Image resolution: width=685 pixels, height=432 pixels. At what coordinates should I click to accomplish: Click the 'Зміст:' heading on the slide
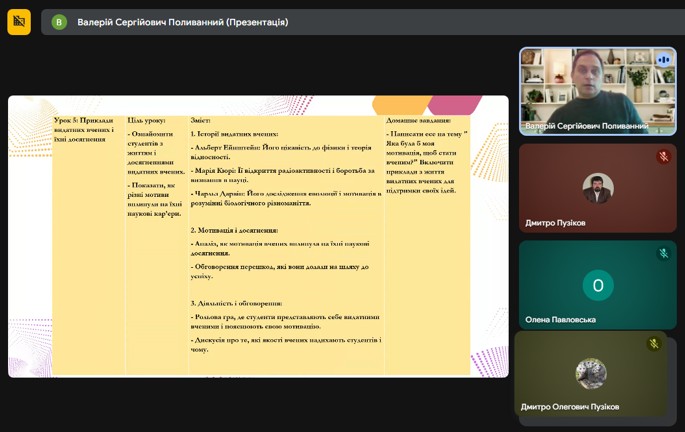tap(201, 120)
